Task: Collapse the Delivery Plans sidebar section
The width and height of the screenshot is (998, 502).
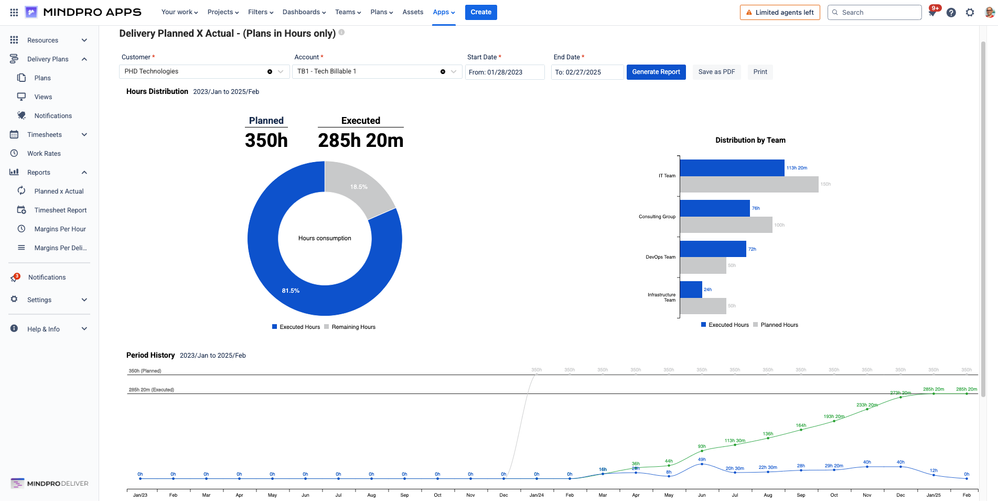Action: (84, 59)
